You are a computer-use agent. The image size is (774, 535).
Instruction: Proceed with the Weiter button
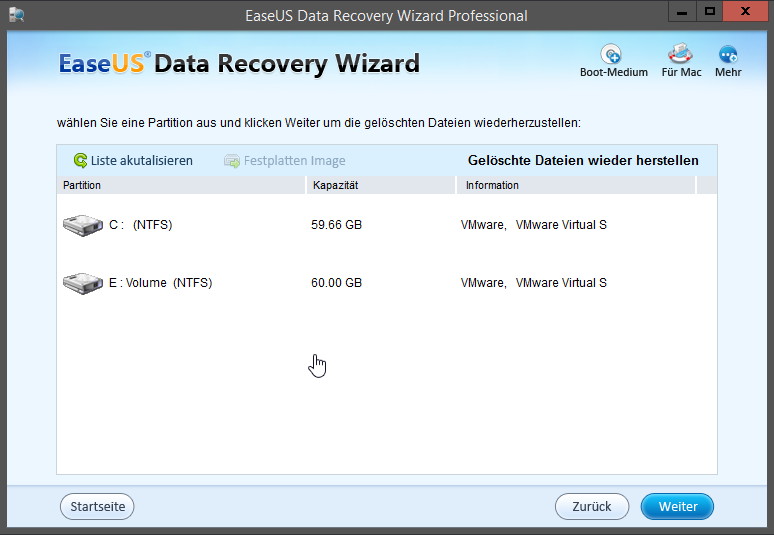pos(677,506)
